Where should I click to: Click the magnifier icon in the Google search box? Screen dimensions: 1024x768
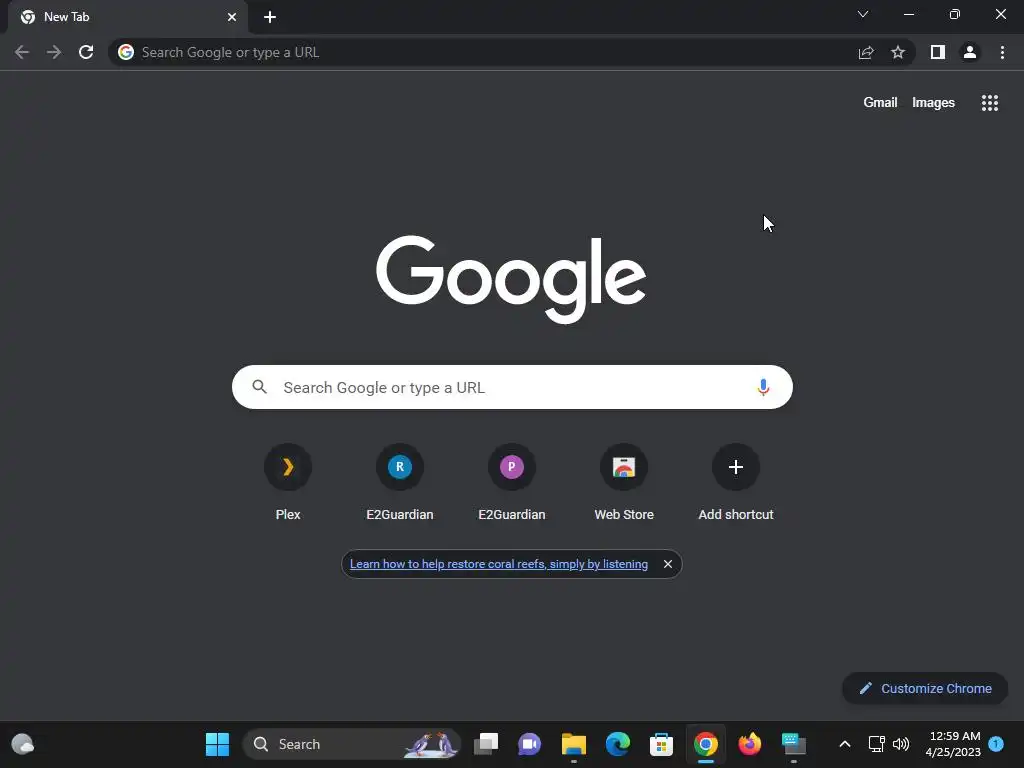point(259,387)
